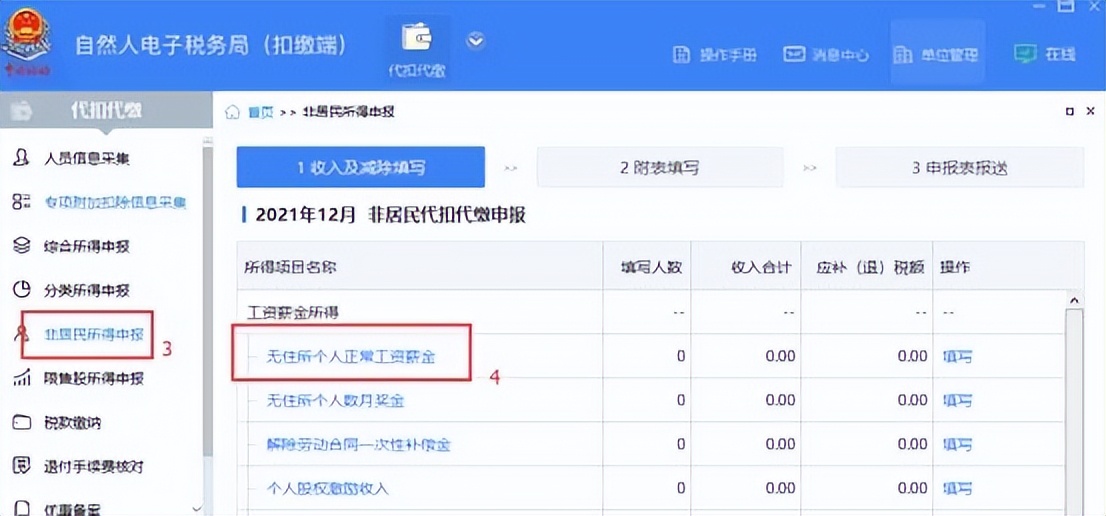Click the home icon in the breadcrumb
1106x516 pixels.
pos(232,112)
